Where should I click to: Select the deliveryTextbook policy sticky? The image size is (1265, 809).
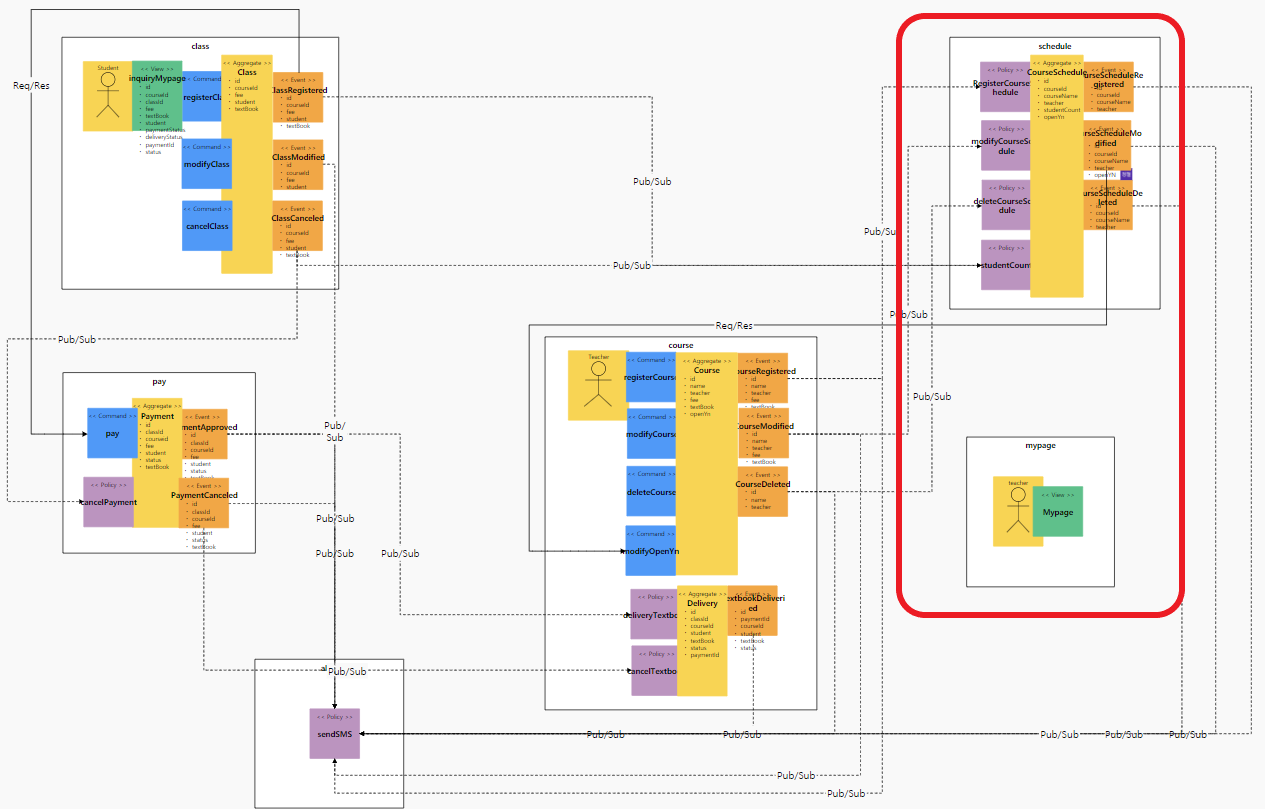[x=654, y=614]
